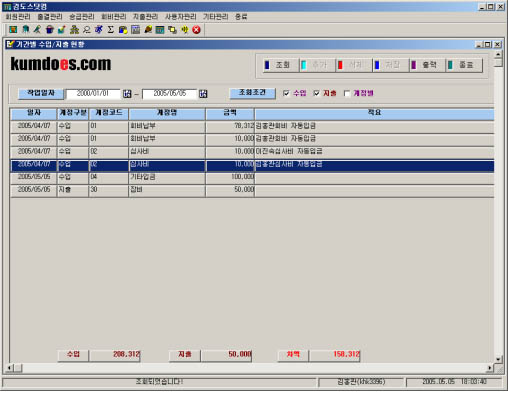
Task: Select the 잡비 expense row with 50,000
Action: [252, 190]
